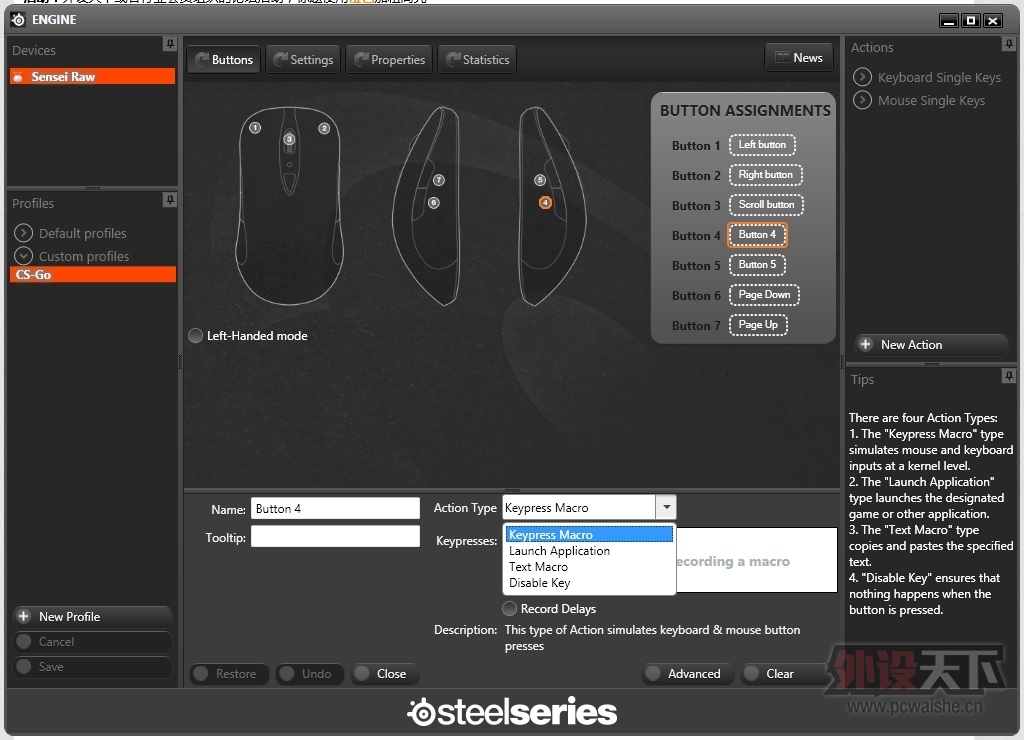Toggle Record Delays option
The image size is (1024, 740).
point(509,609)
